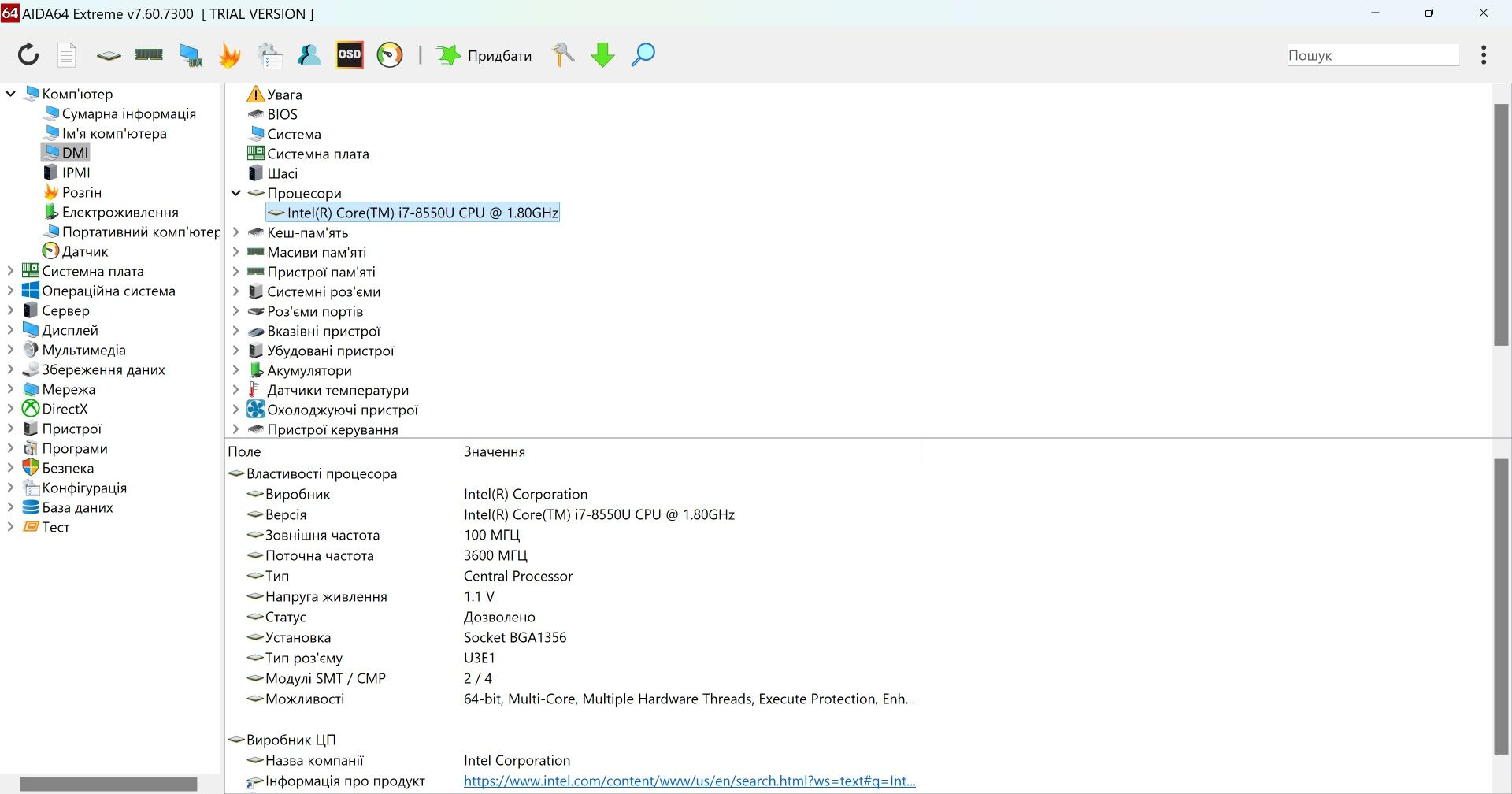Expand the Пристрої пам'яті group
Image resolution: width=1512 pixels, height=794 pixels.
point(235,272)
